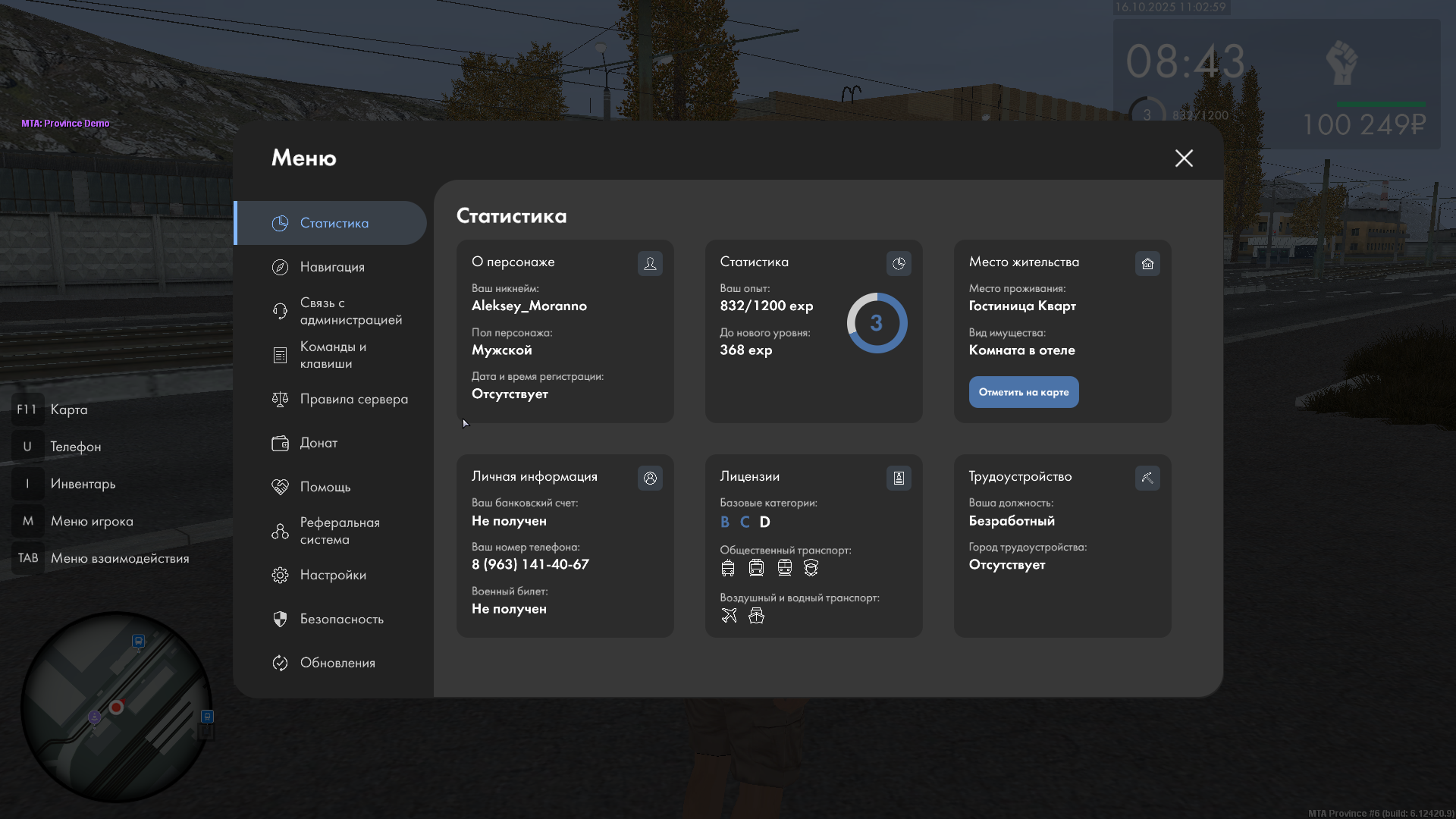Click the category D license letter
This screenshot has height=819, width=1456.
(764, 522)
